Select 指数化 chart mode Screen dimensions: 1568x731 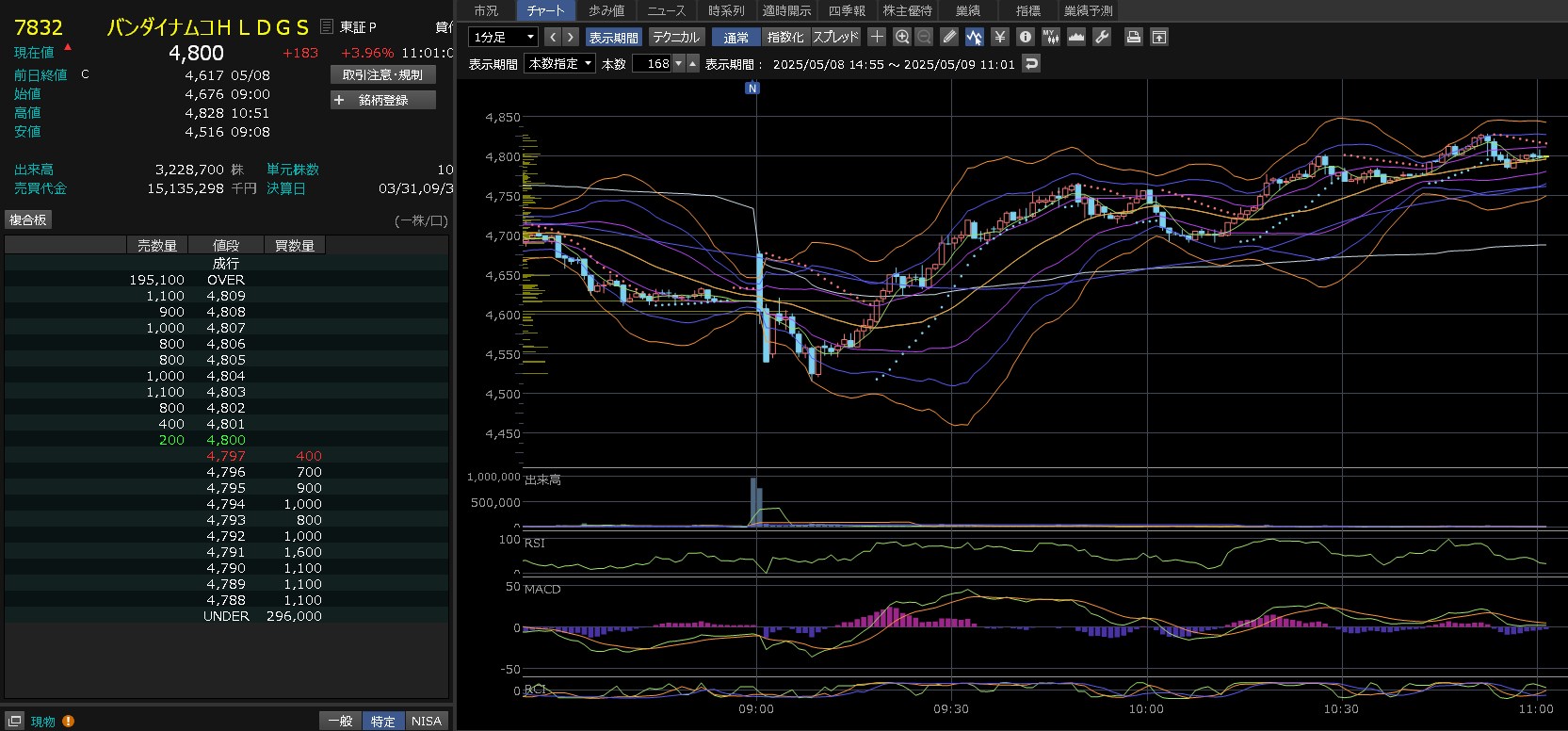pyautogui.click(x=785, y=37)
